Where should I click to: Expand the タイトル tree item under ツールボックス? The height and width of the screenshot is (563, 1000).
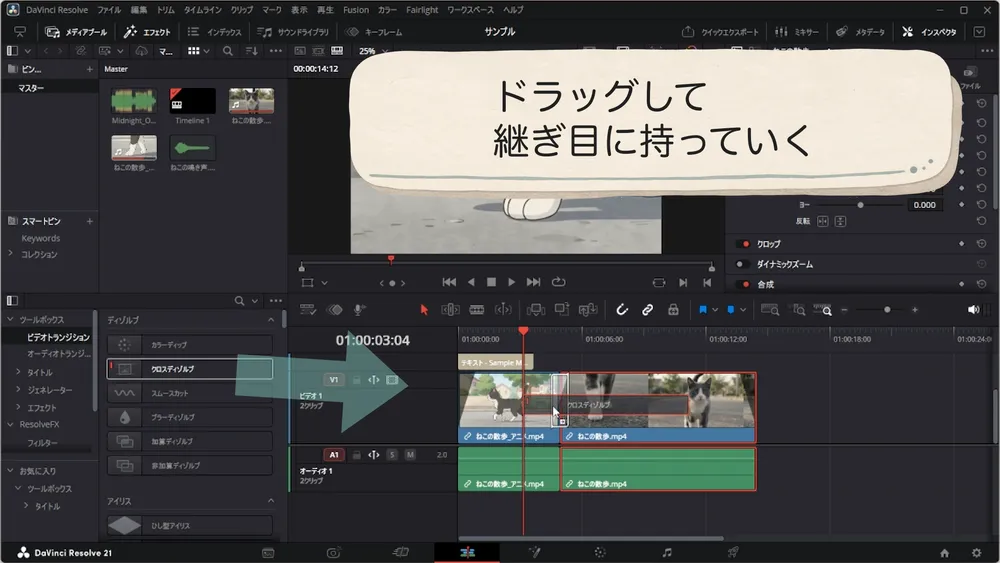[18, 372]
